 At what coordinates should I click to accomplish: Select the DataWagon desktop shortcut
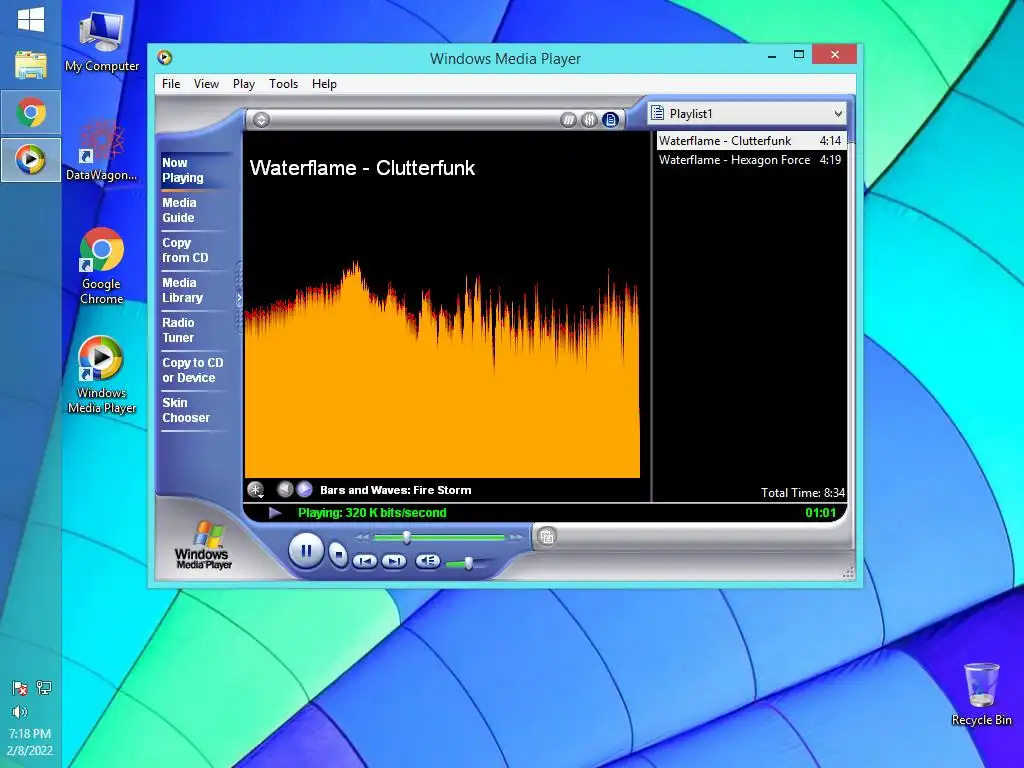coord(101,150)
